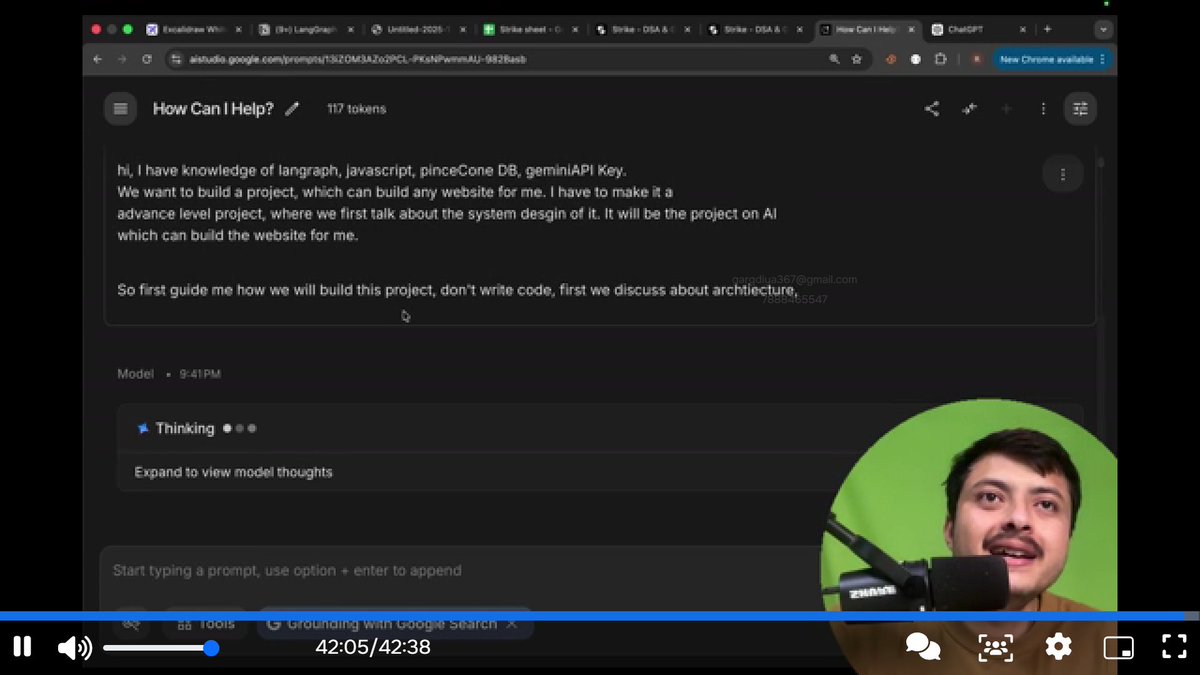This screenshot has width=1200, height=675.
Task: Switch to the Strike sheet tab
Action: tap(531, 30)
